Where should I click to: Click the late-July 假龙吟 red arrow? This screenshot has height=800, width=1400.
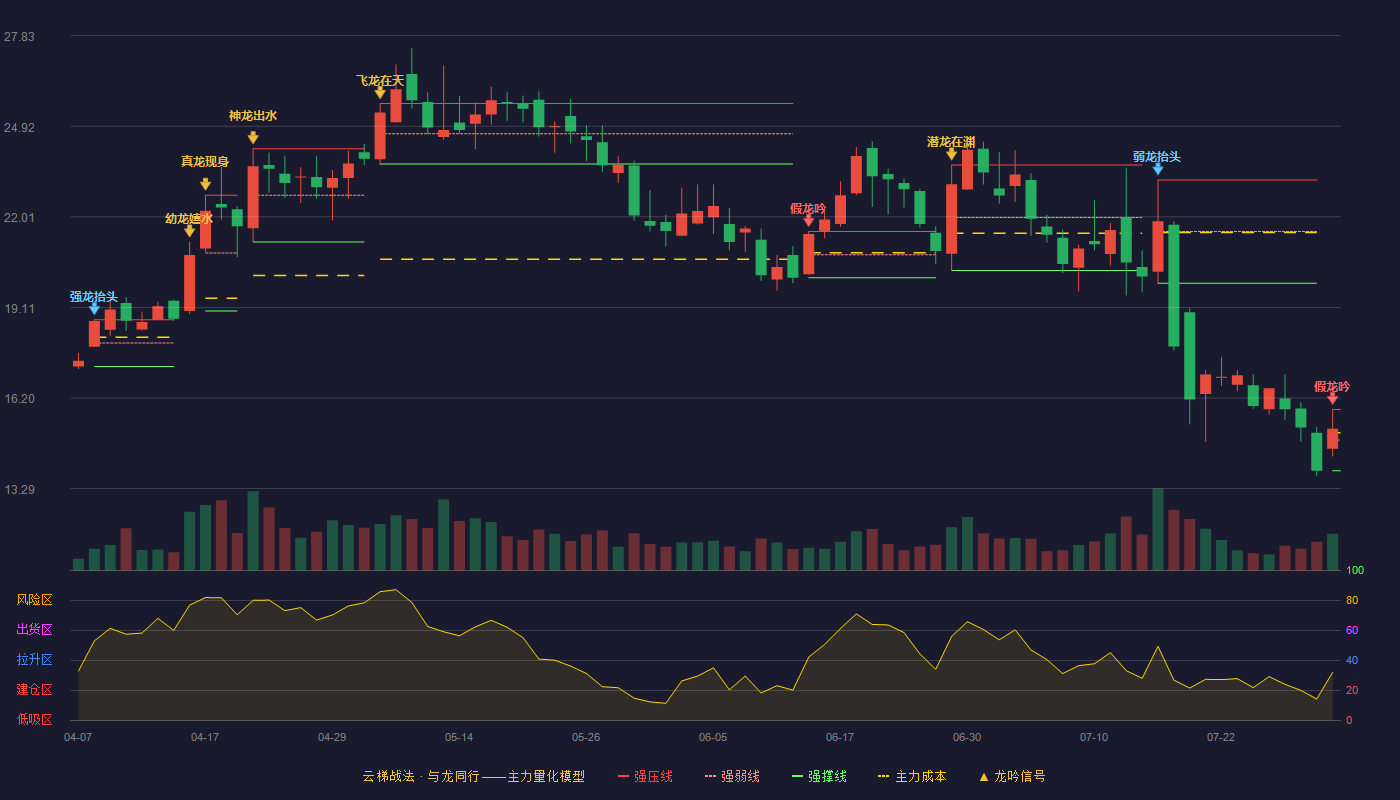1332,399
